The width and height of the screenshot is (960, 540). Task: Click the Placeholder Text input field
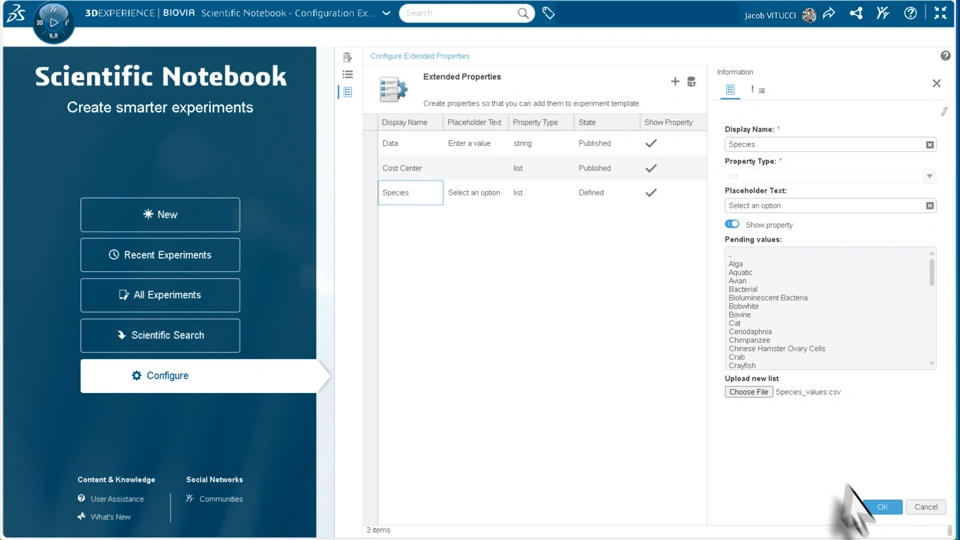824,206
